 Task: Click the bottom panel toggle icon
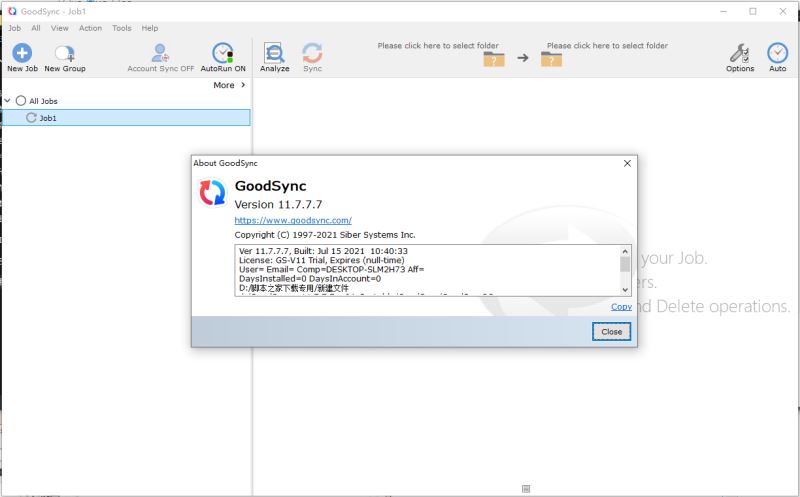[x=526, y=489]
